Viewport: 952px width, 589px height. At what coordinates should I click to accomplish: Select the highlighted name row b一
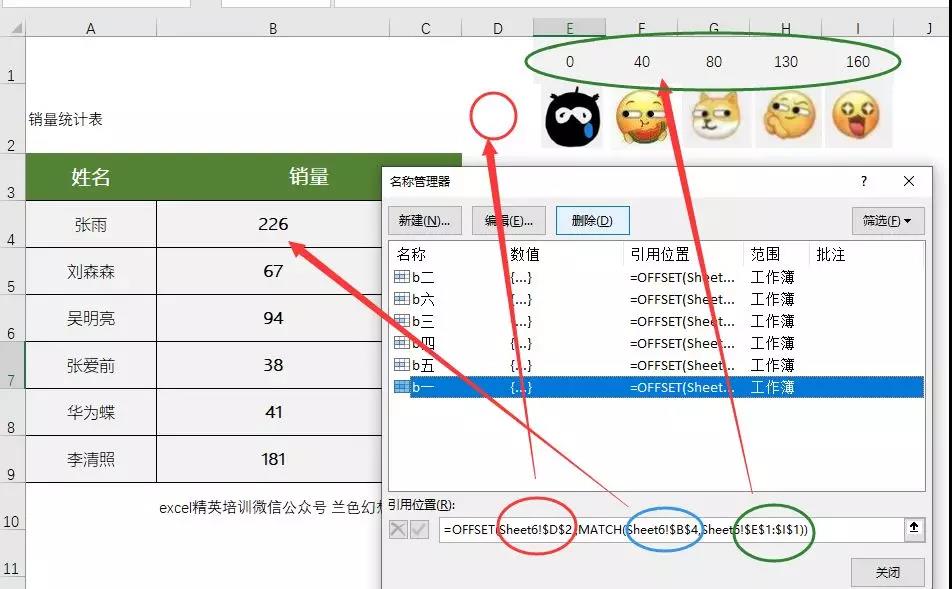pyautogui.click(x=657, y=387)
